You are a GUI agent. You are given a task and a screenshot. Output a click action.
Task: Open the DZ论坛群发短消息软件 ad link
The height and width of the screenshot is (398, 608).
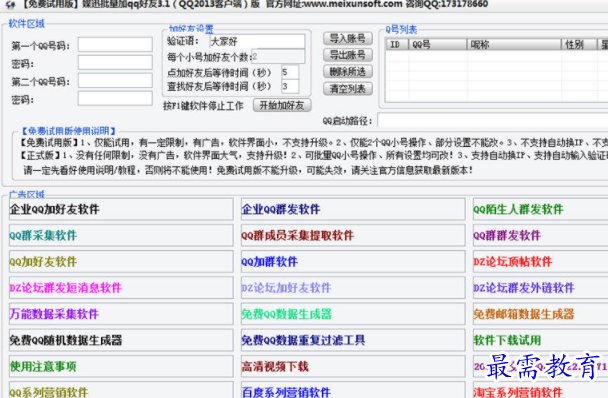[121, 288]
